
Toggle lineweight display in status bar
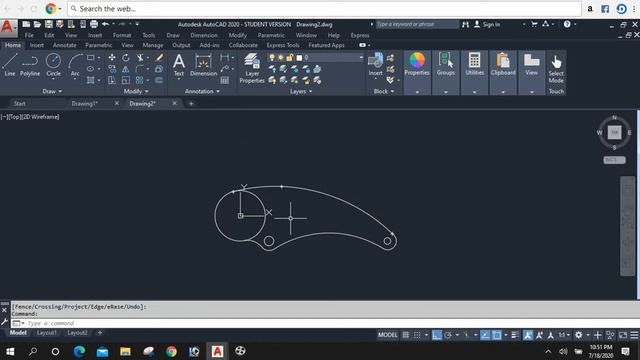click(515, 335)
